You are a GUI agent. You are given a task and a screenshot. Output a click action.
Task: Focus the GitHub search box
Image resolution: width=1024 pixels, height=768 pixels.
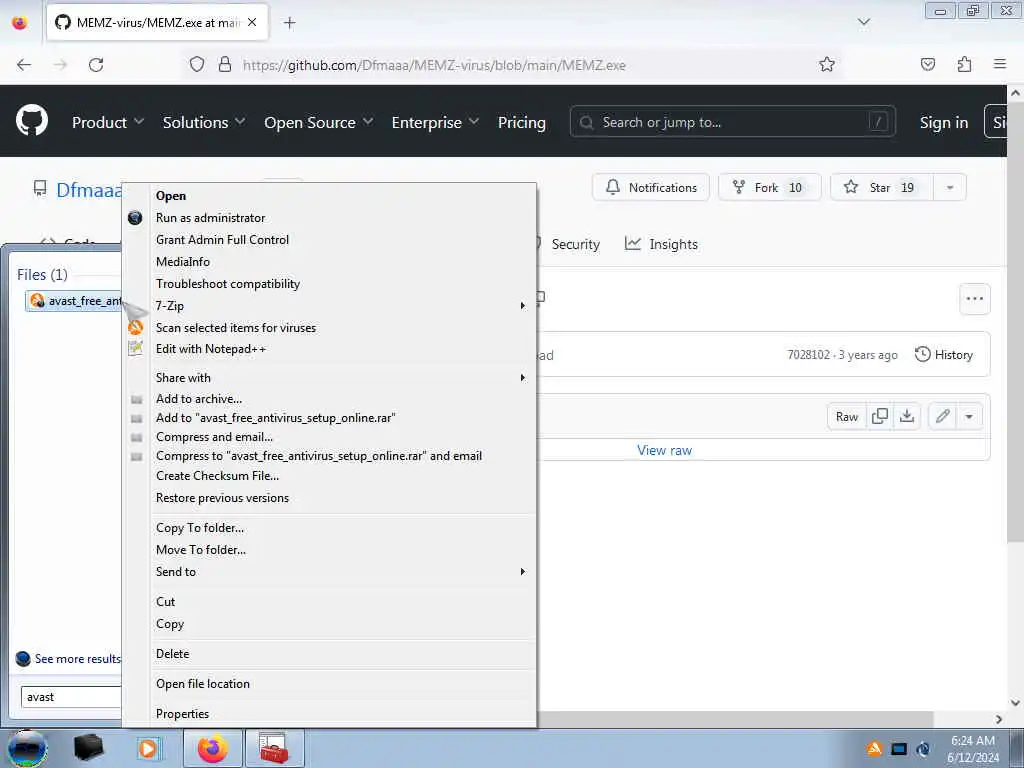pyautogui.click(x=732, y=122)
